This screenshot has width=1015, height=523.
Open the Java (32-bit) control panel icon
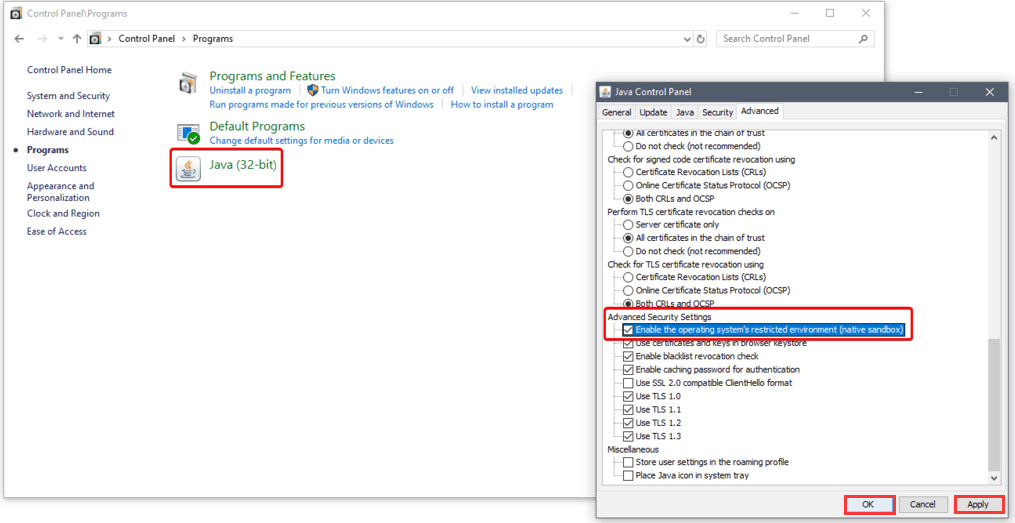[x=188, y=169]
